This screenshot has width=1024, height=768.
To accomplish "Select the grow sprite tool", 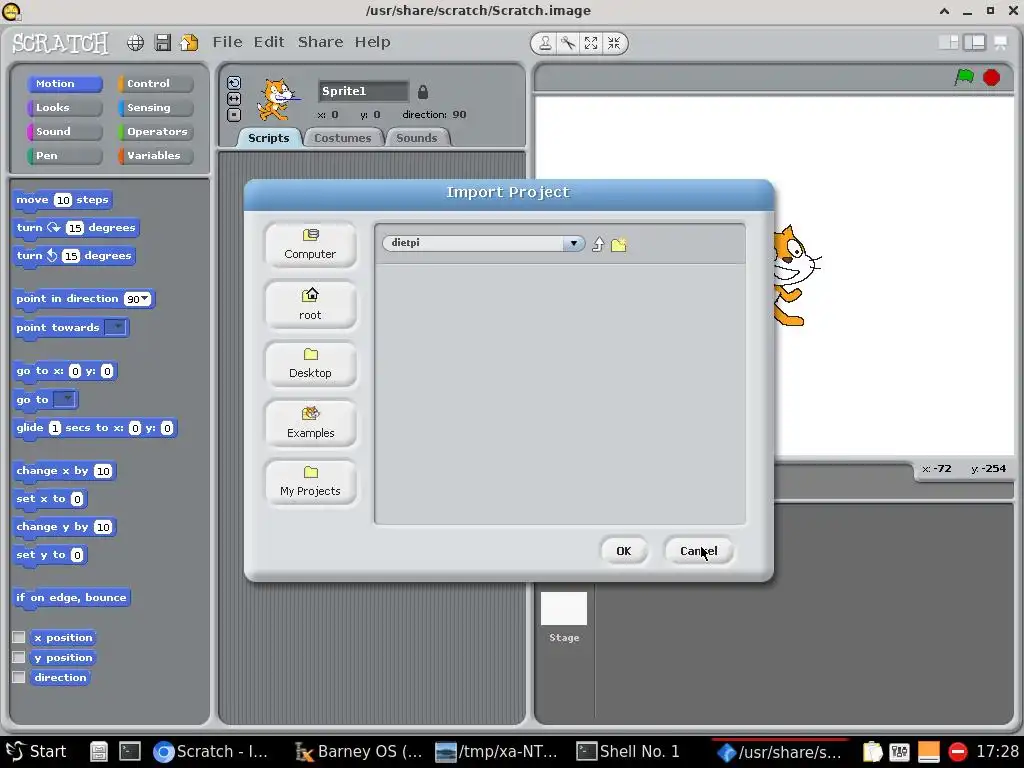I will [x=591, y=43].
